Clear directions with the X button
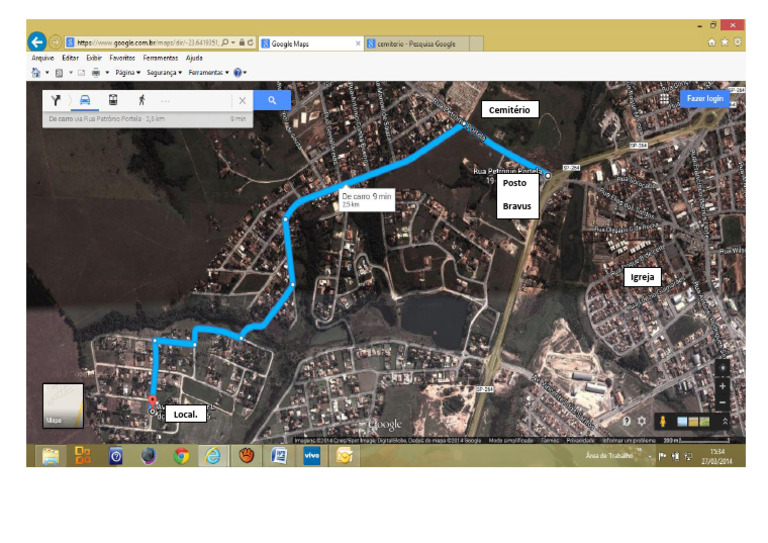The image size is (768, 543). (x=242, y=100)
